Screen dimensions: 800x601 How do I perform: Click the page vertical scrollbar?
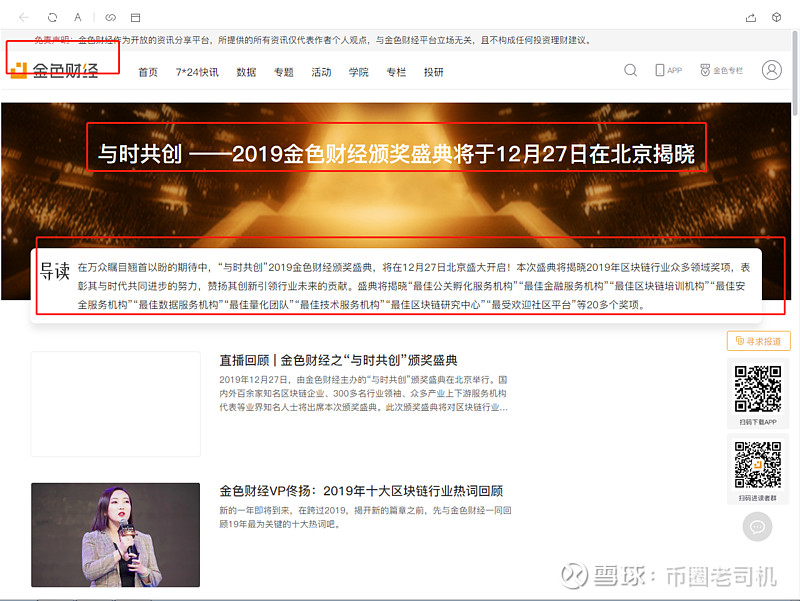[795, 72]
